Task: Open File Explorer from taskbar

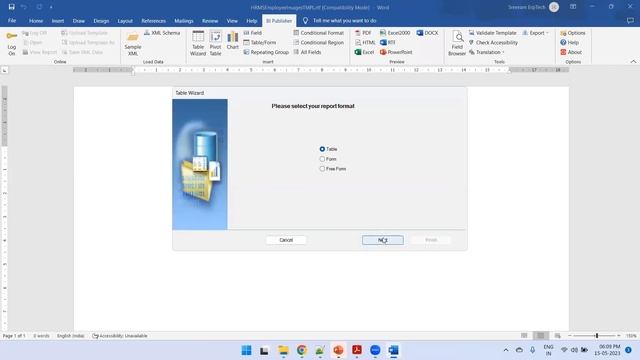Action: click(x=283, y=350)
